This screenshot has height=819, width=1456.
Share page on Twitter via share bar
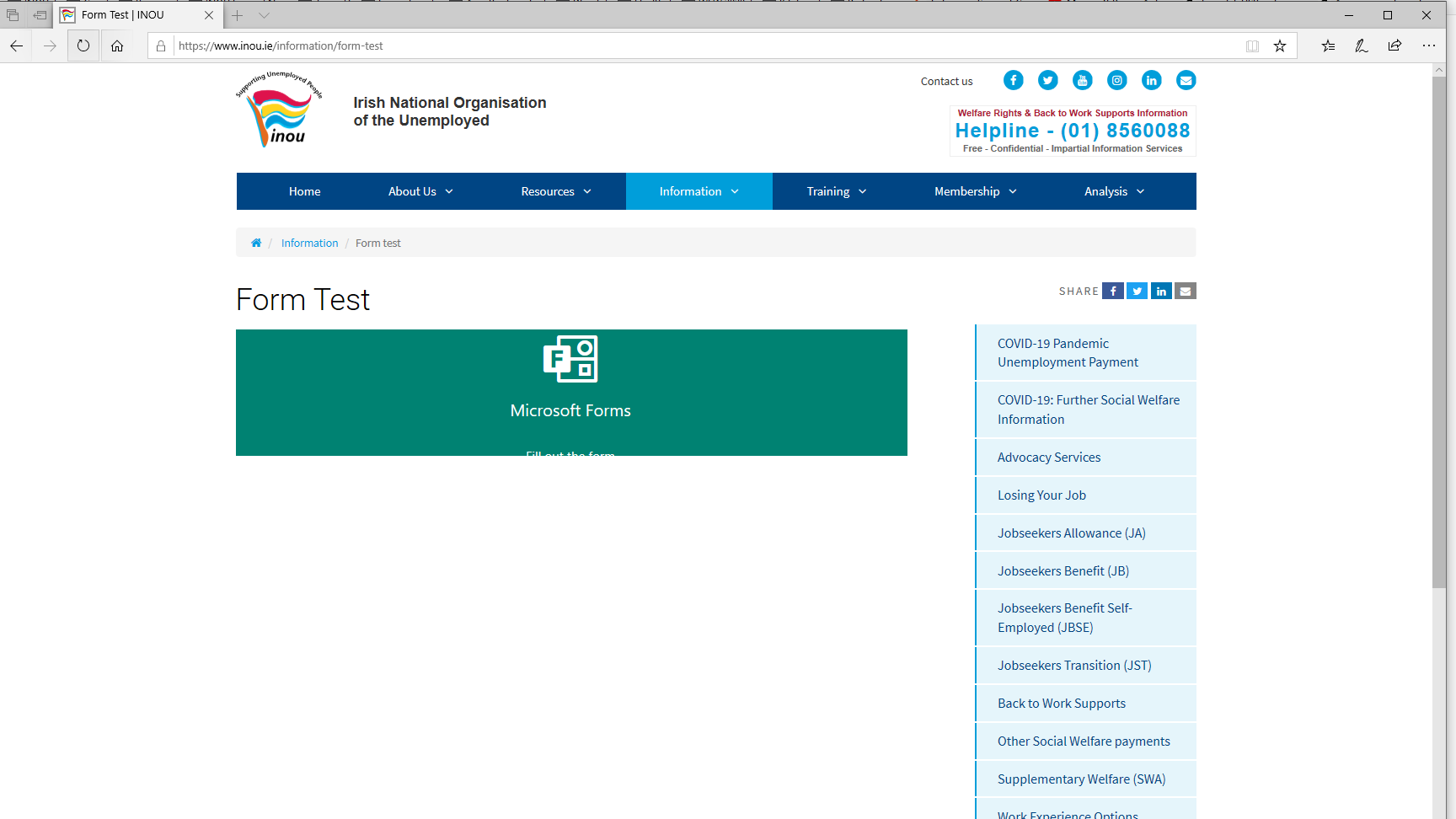tap(1137, 291)
